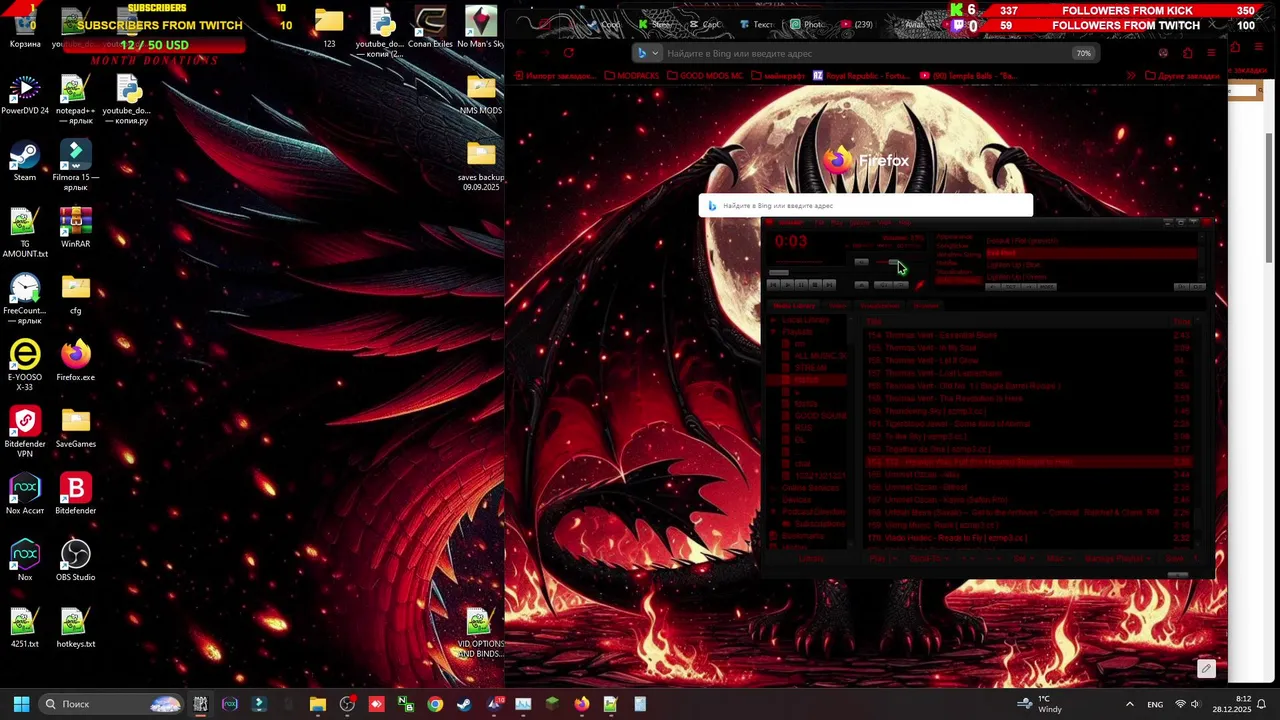Open the GOOD MODS MC bookmark folder

coord(705,75)
